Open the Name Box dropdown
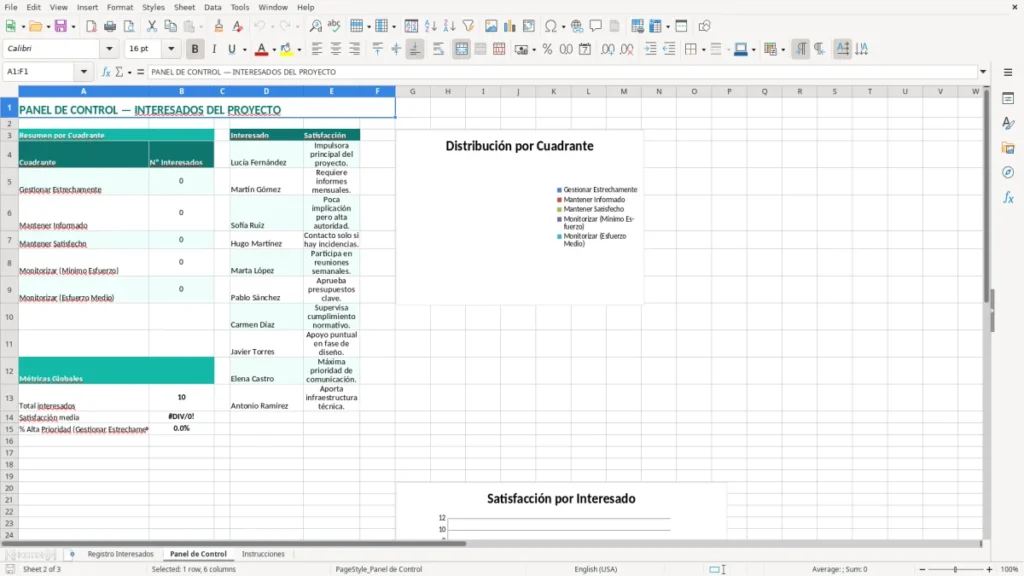Screen dimensions: 1024x576 click(84, 72)
